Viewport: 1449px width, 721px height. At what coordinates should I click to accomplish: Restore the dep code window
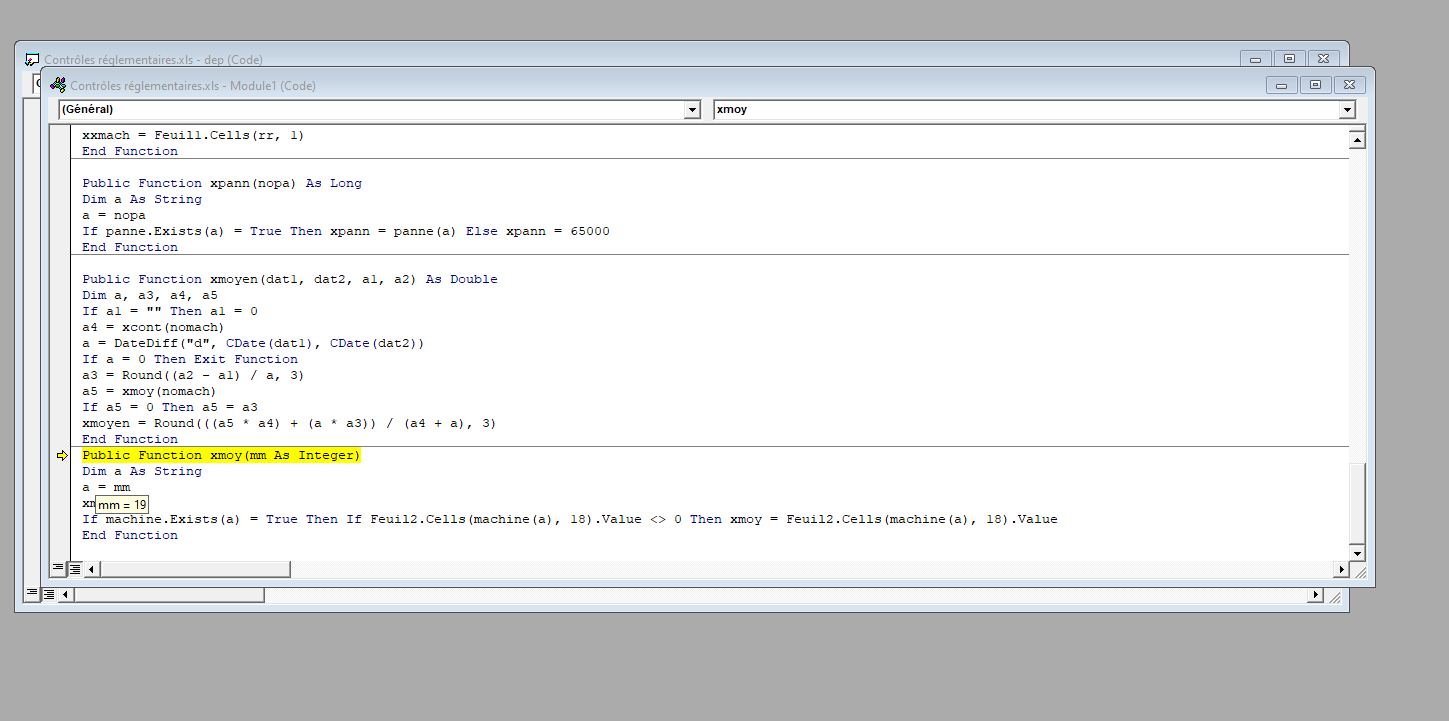[x=1290, y=59]
